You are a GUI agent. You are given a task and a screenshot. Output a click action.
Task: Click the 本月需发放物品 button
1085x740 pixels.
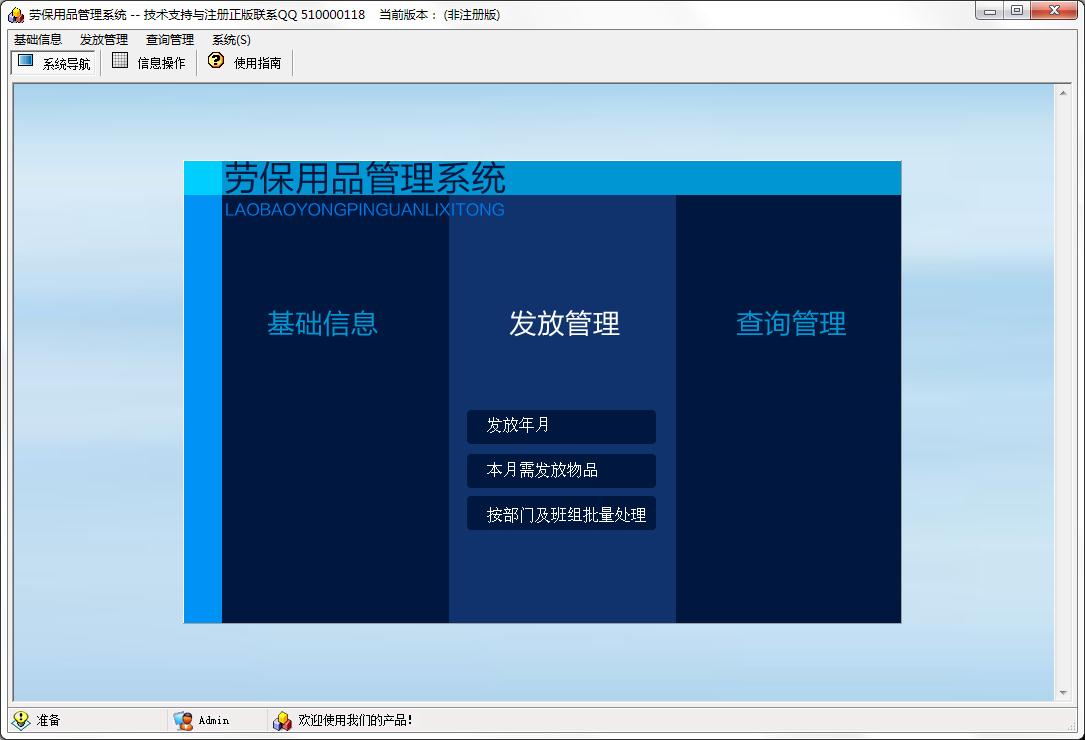(561, 471)
